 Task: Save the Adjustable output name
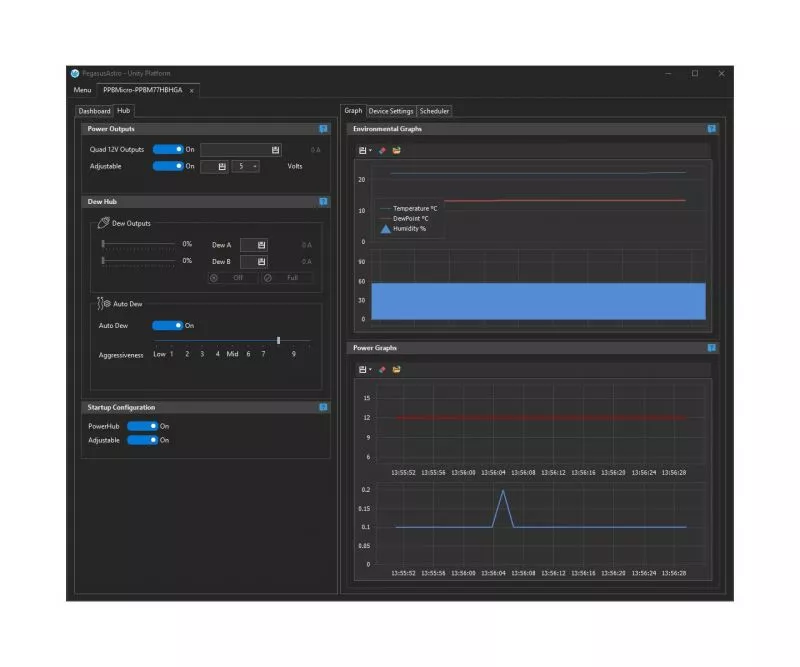click(x=222, y=166)
